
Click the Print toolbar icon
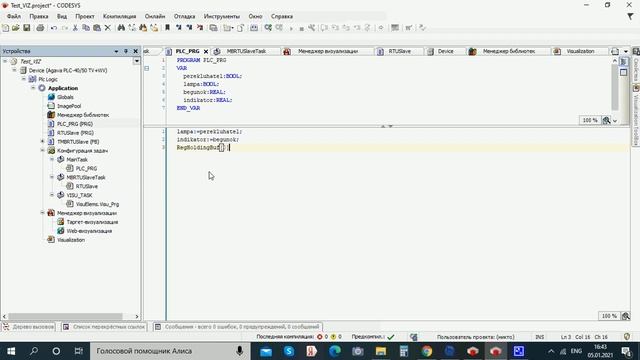40,28
